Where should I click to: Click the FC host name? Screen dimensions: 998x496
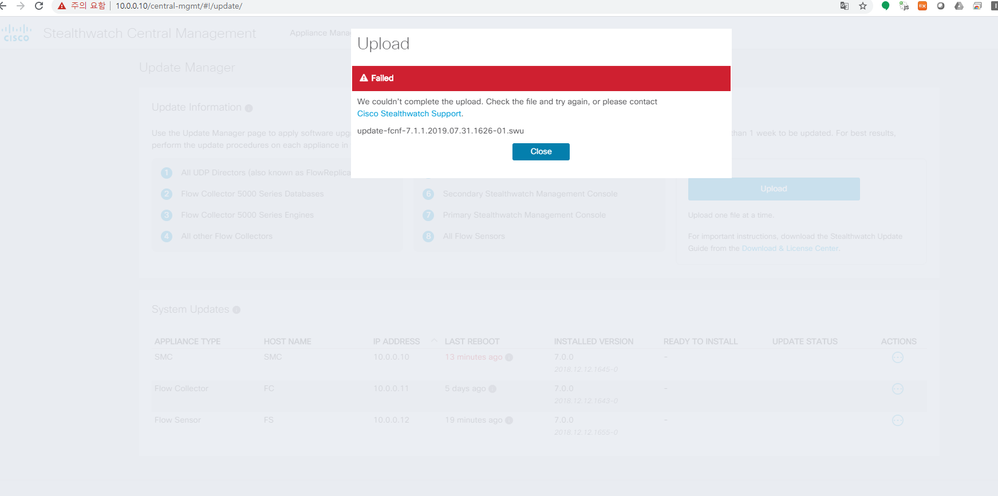click(x=269, y=388)
